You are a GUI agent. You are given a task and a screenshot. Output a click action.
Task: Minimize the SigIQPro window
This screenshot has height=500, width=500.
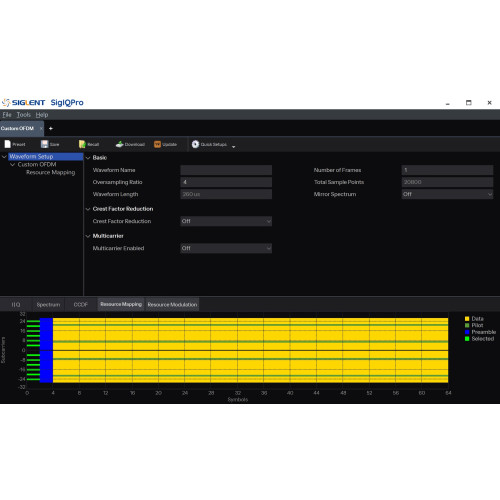448,103
